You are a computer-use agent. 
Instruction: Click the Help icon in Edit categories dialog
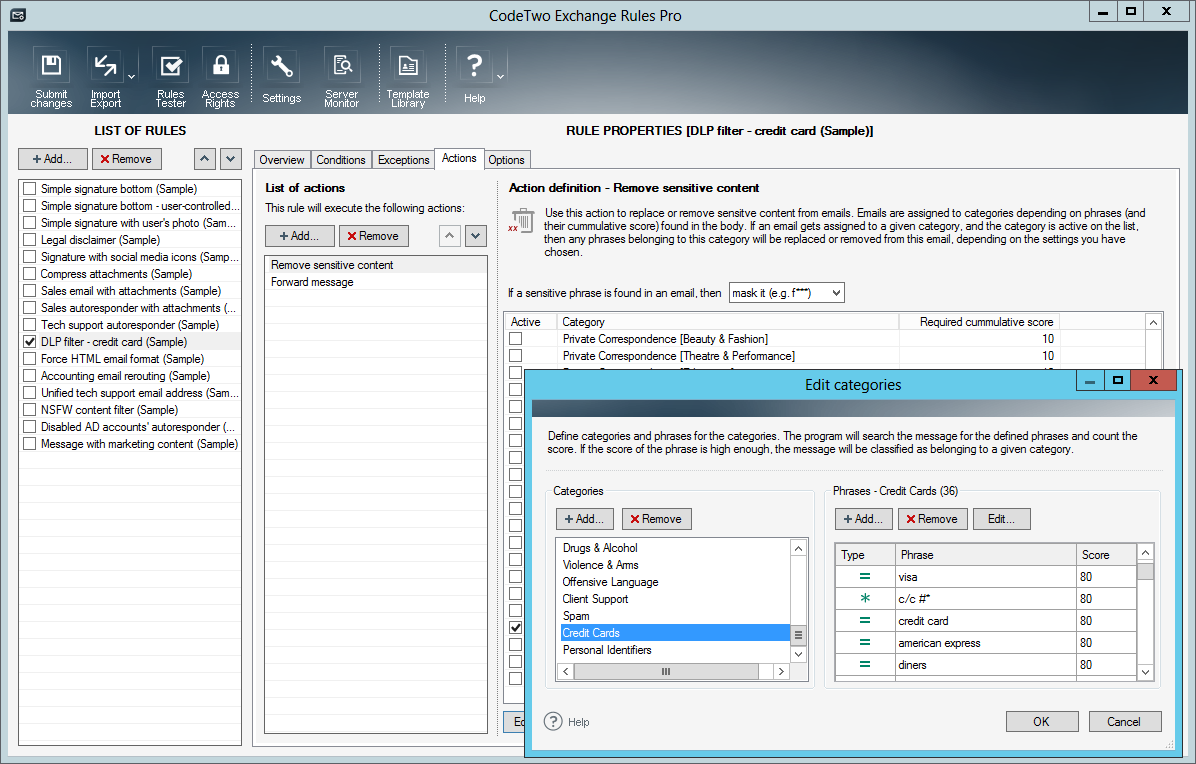553,721
